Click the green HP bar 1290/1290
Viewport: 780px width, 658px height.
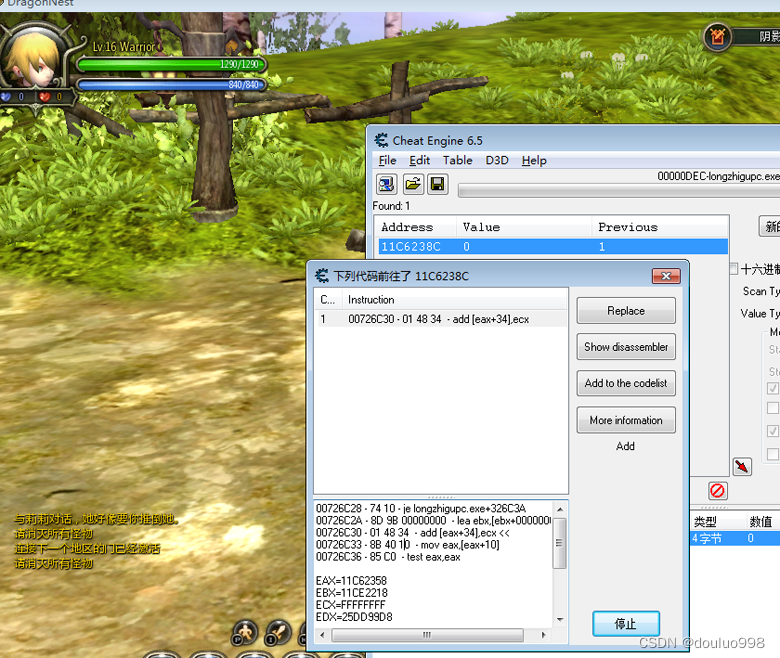[x=172, y=64]
